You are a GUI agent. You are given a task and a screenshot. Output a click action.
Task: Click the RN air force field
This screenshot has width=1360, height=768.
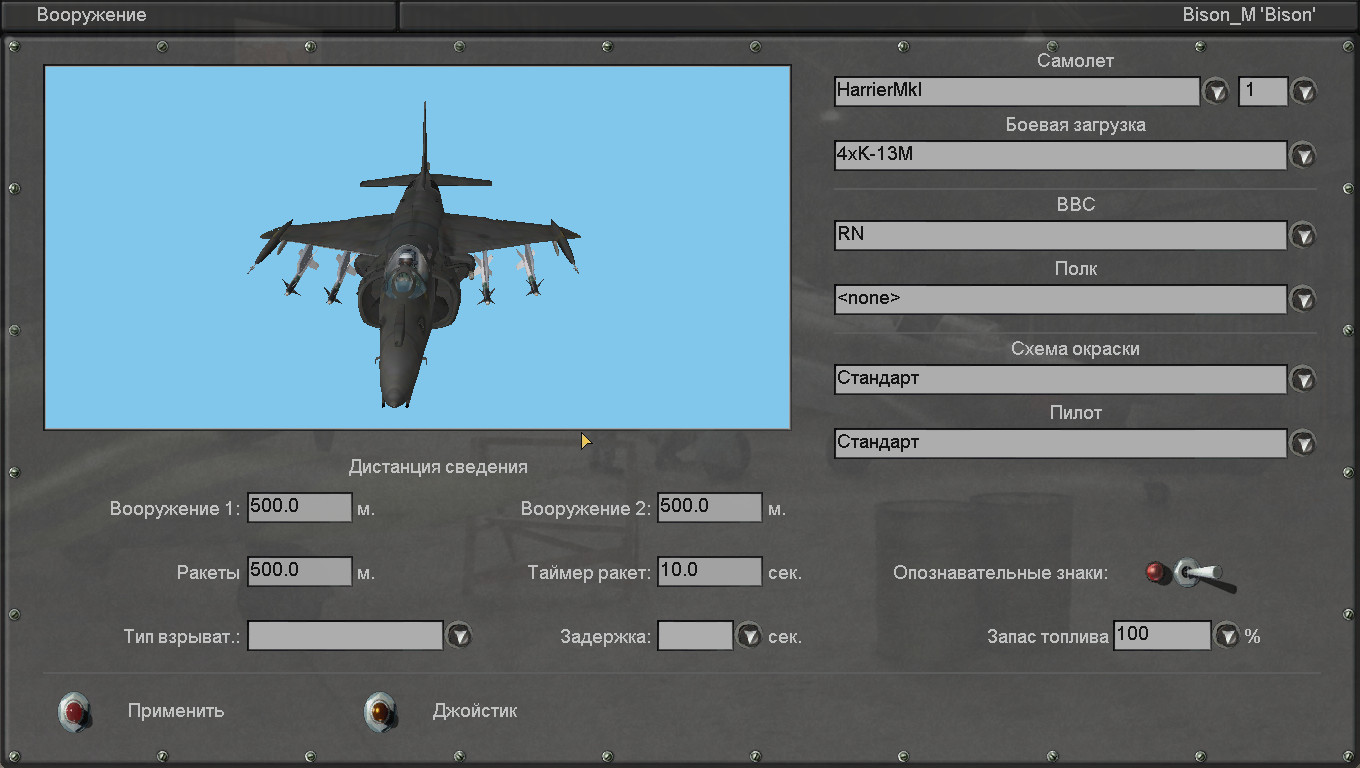[x=1060, y=235]
